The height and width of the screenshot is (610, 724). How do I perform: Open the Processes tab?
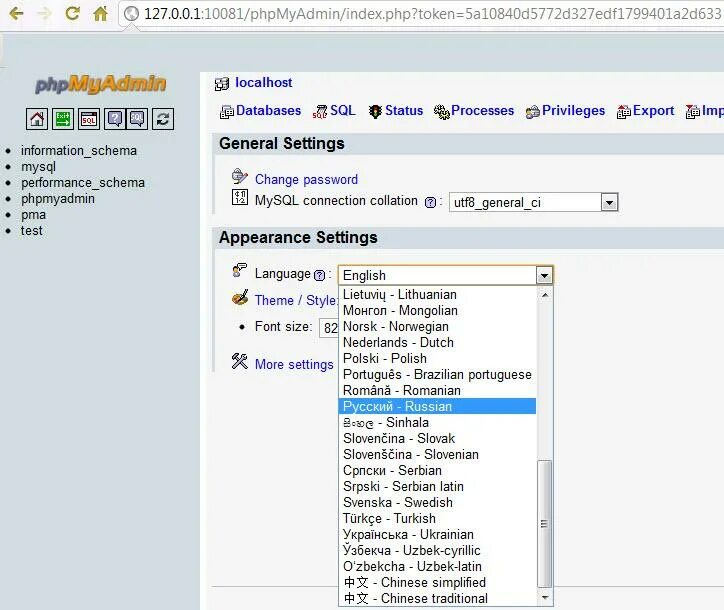pyautogui.click(x=474, y=111)
